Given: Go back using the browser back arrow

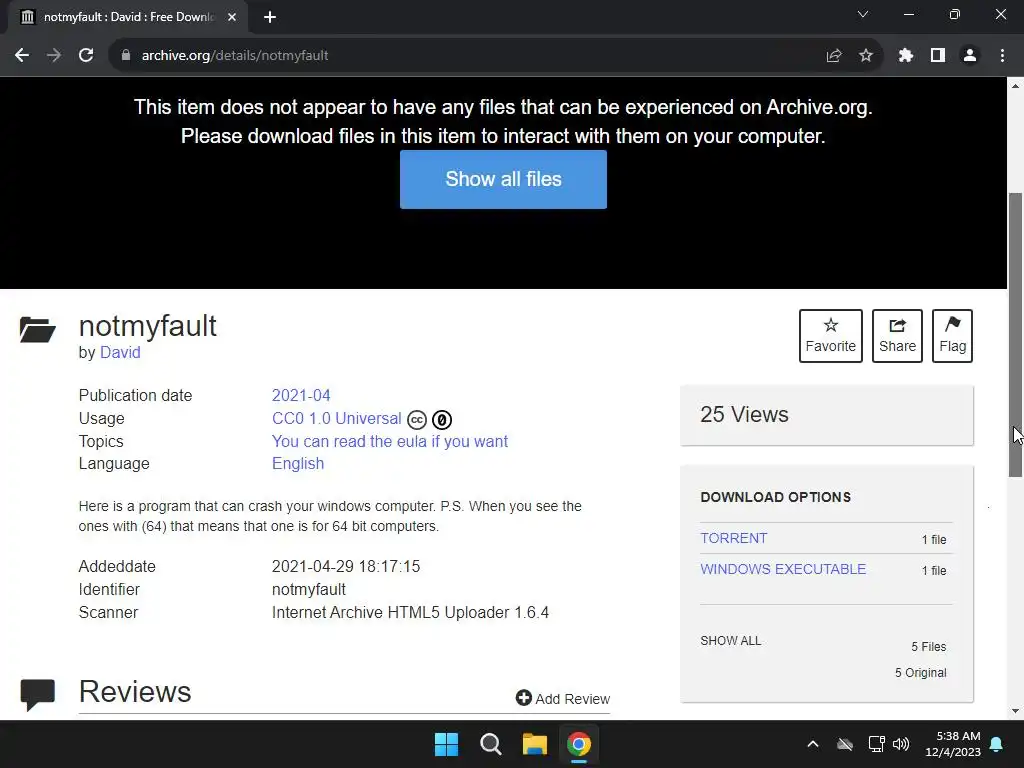Looking at the screenshot, I should (x=22, y=56).
